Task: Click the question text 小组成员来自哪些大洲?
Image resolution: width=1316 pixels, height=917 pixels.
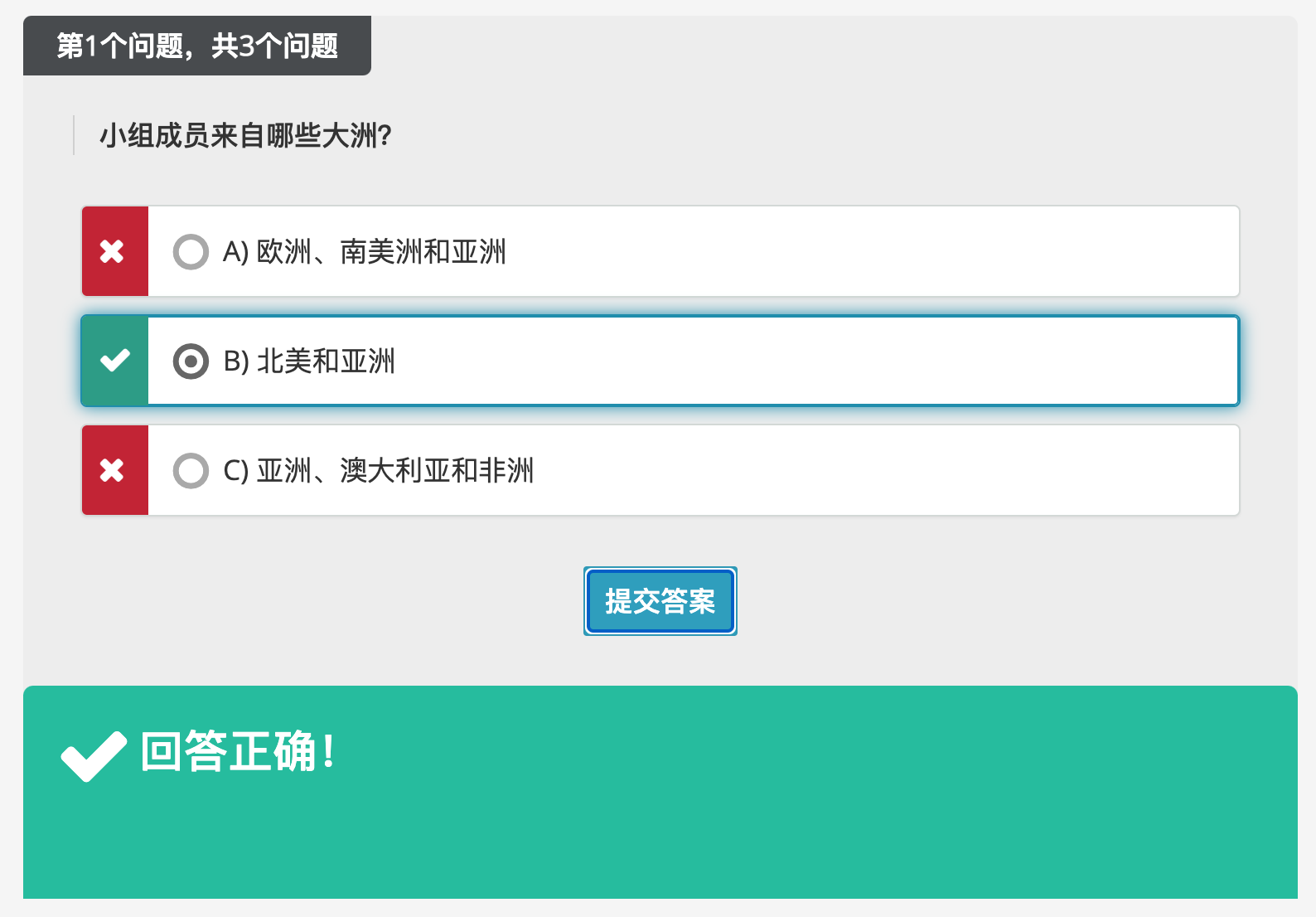Action: click(x=245, y=135)
